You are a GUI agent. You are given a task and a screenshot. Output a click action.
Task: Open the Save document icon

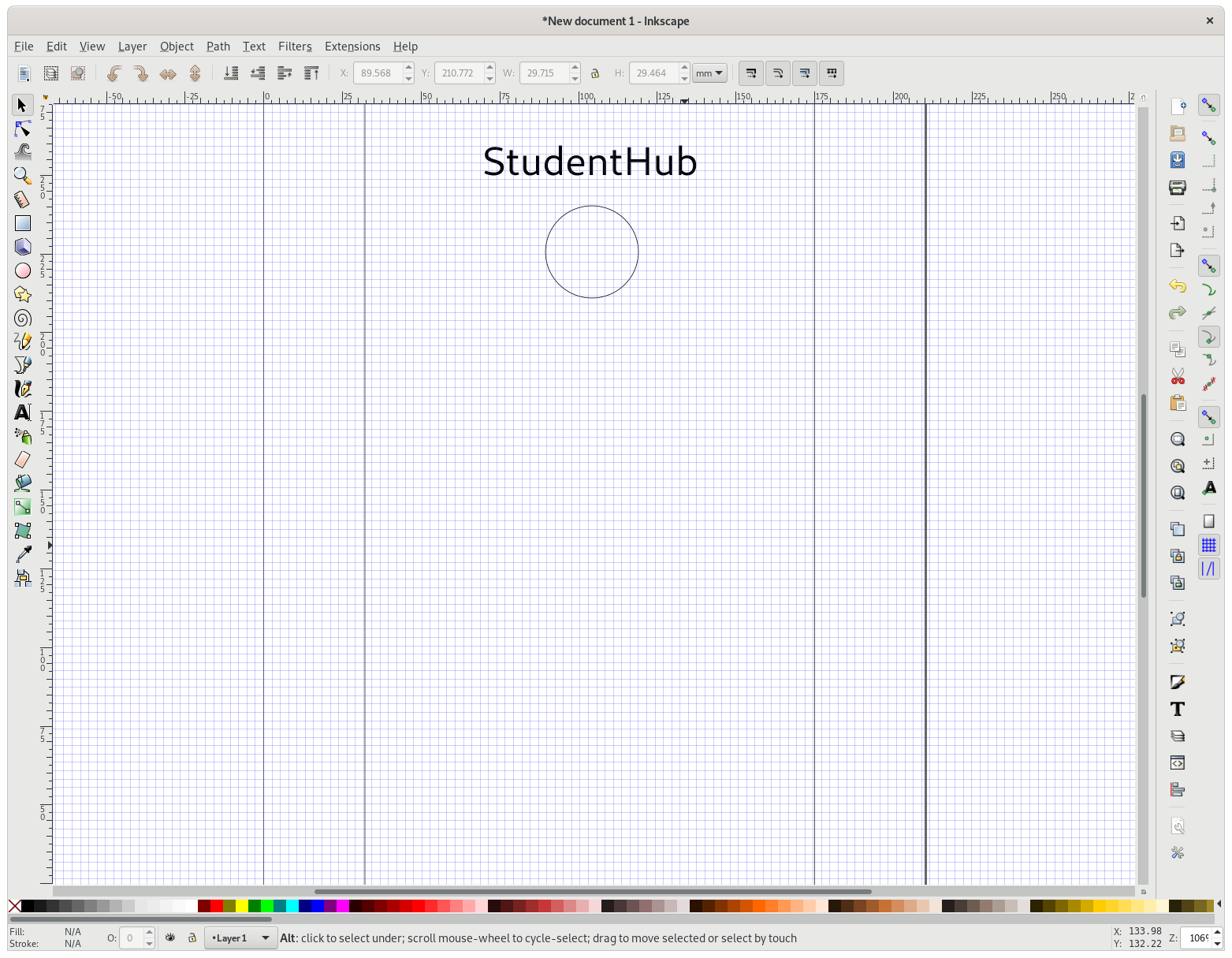point(1178,160)
